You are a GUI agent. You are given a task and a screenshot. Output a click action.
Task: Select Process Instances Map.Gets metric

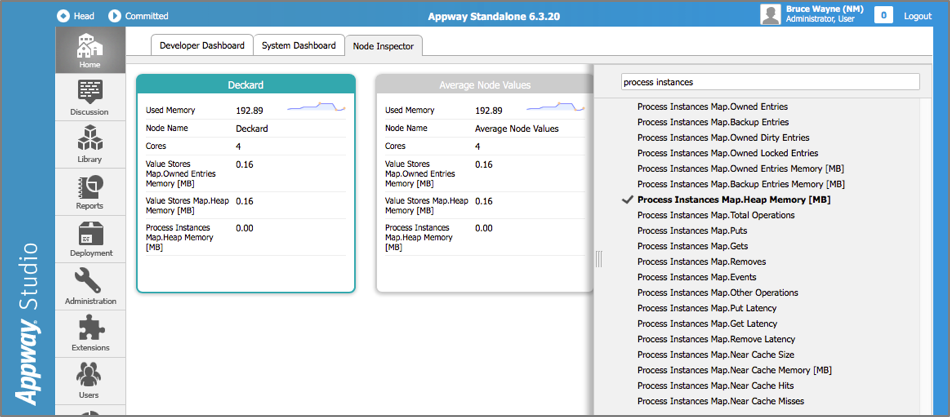point(693,246)
